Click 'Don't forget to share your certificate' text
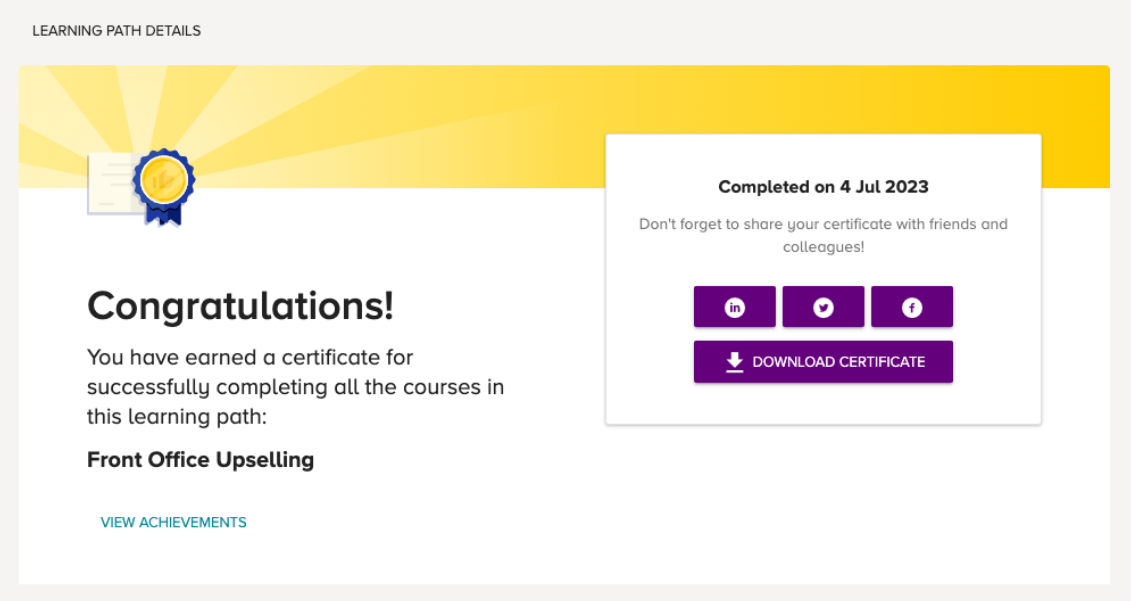This screenshot has width=1131, height=601. tap(823, 235)
